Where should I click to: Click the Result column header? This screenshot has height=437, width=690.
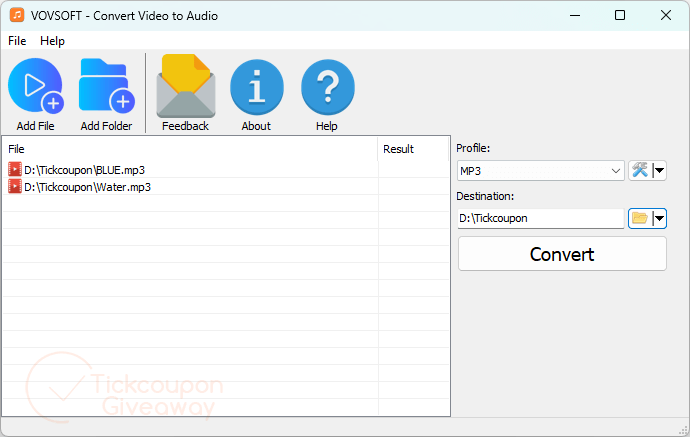[413, 149]
